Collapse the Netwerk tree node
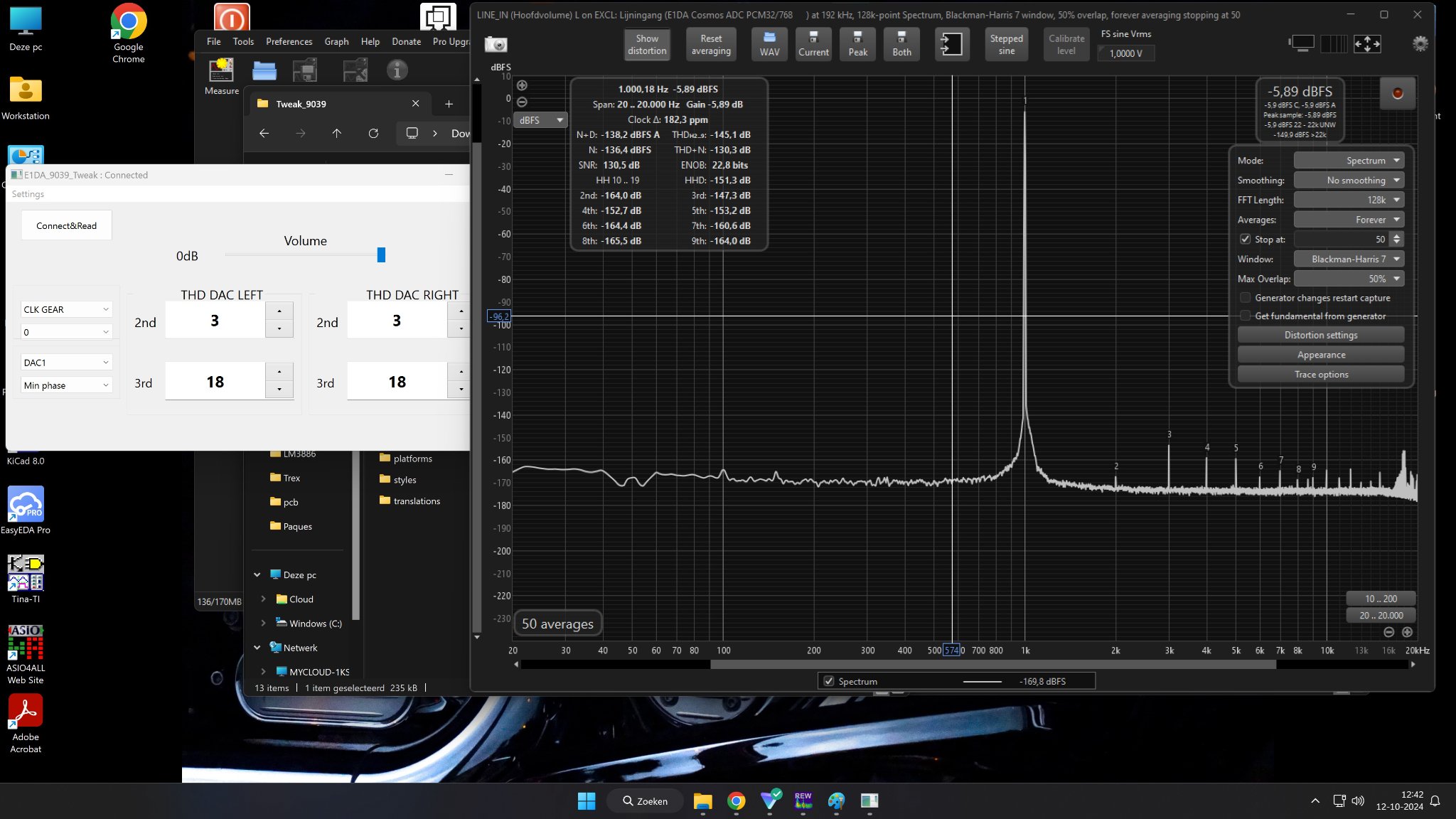The height and width of the screenshot is (819, 1456). point(257,648)
